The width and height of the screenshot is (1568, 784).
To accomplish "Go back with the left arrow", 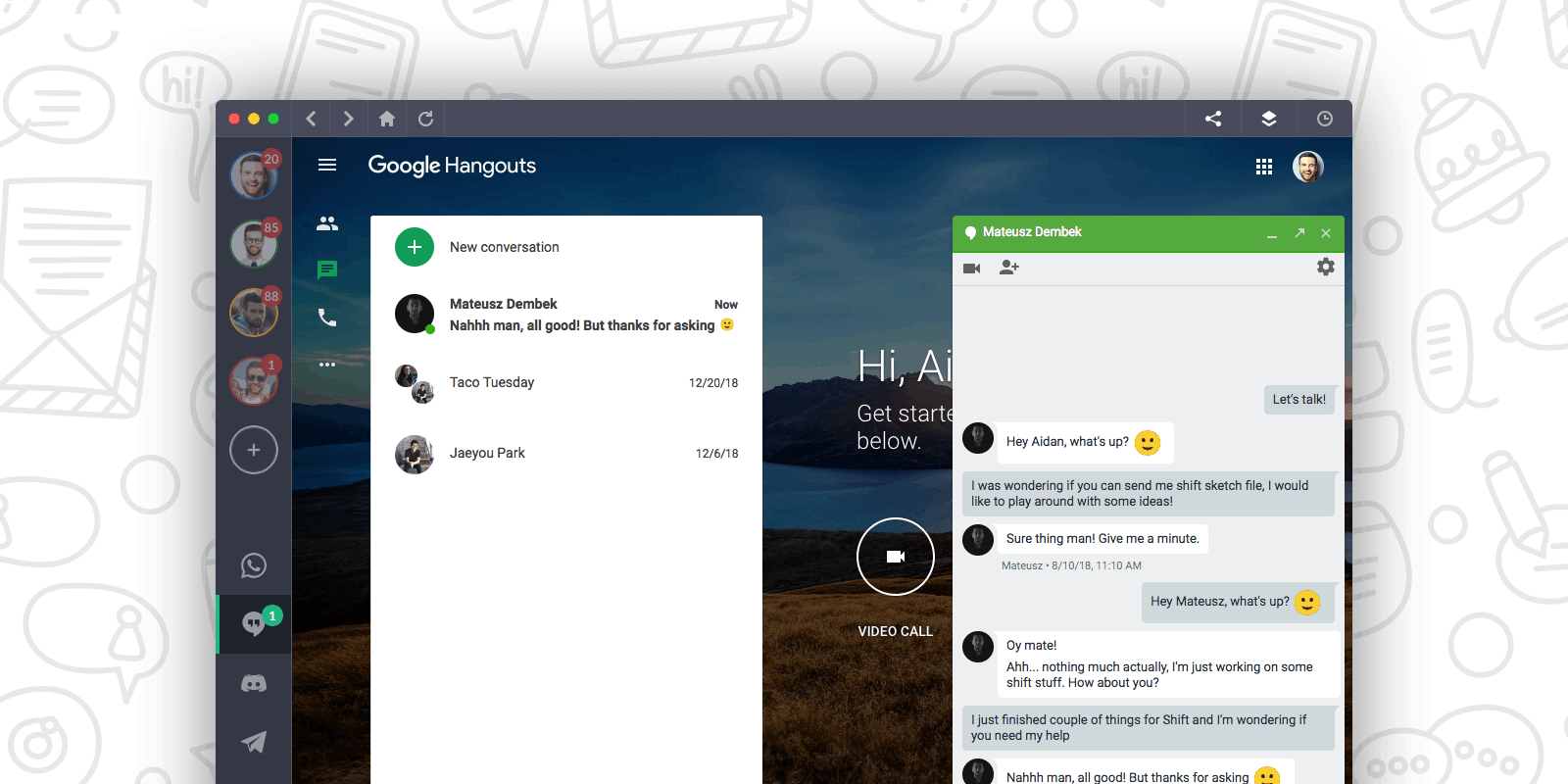I will pyautogui.click(x=311, y=119).
